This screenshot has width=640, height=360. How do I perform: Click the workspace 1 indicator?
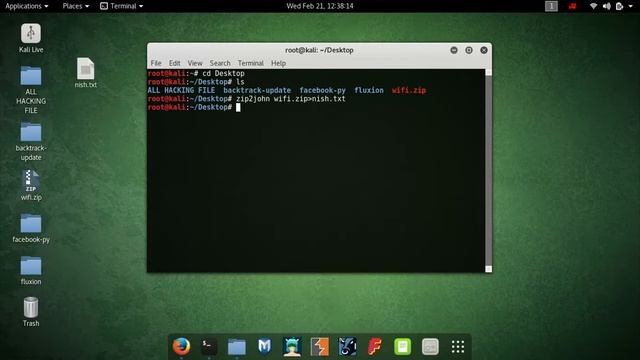pos(551,6)
